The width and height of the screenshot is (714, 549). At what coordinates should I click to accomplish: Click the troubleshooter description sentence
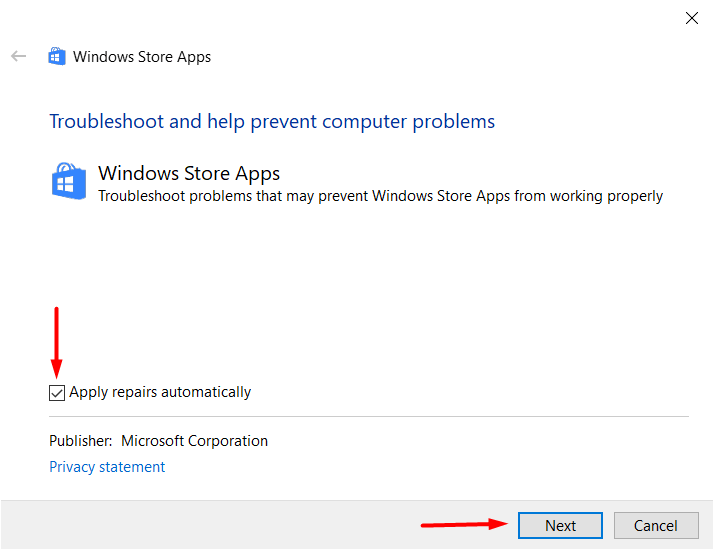380,196
